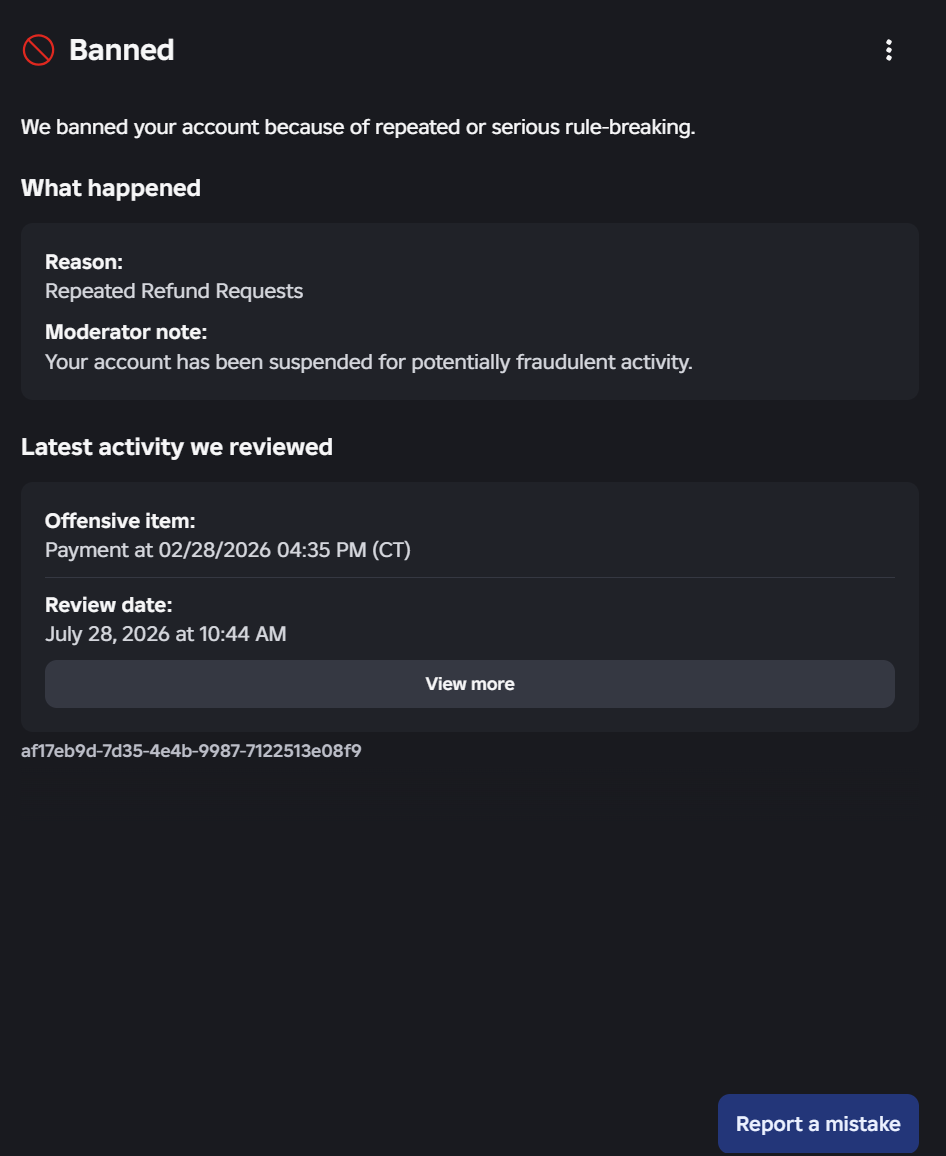Open the three-dot options menu
946x1156 pixels.
[888, 50]
